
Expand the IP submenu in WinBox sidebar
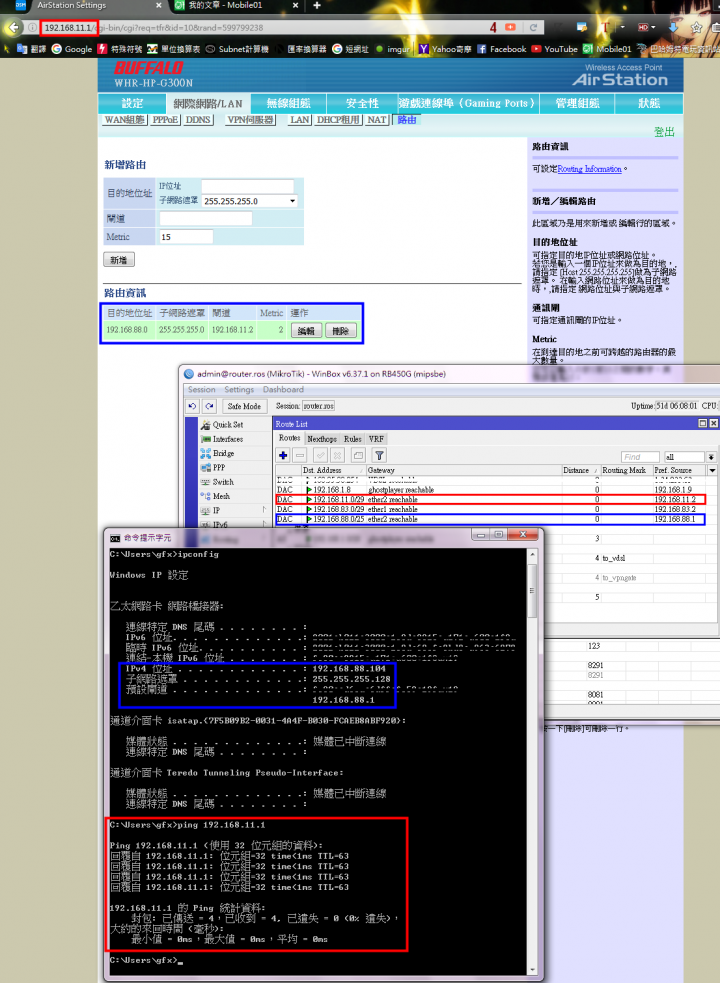click(x=234, y=511)
